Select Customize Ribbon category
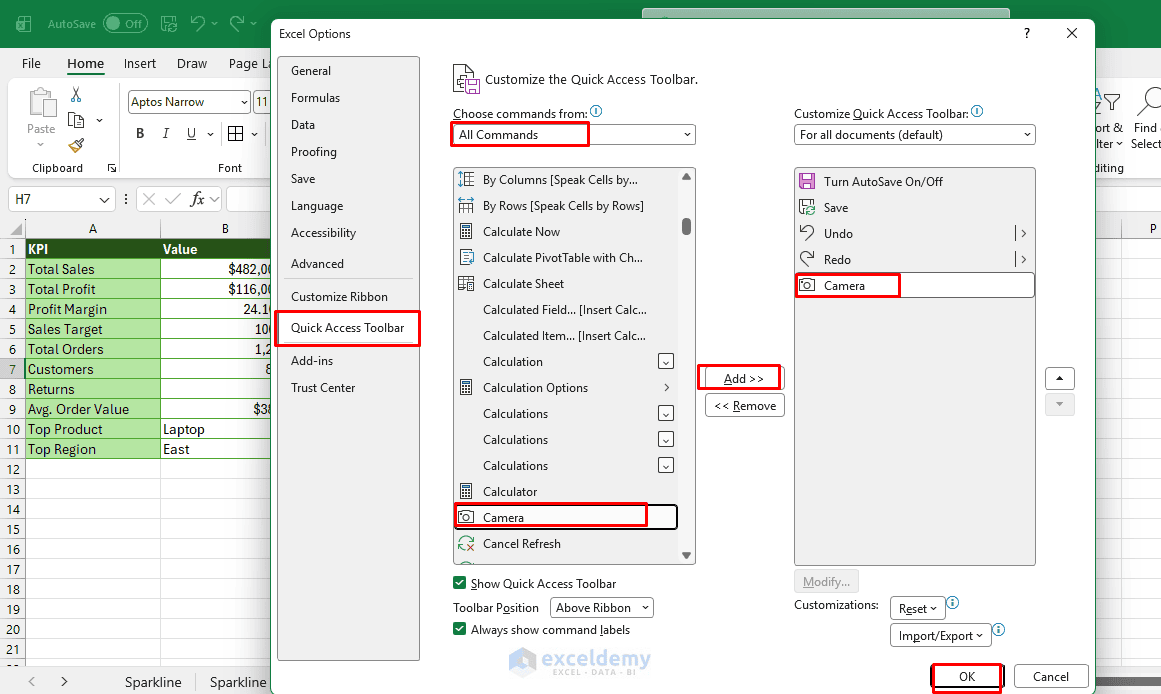The image size is (1161, 694). [x=348, y=297]
